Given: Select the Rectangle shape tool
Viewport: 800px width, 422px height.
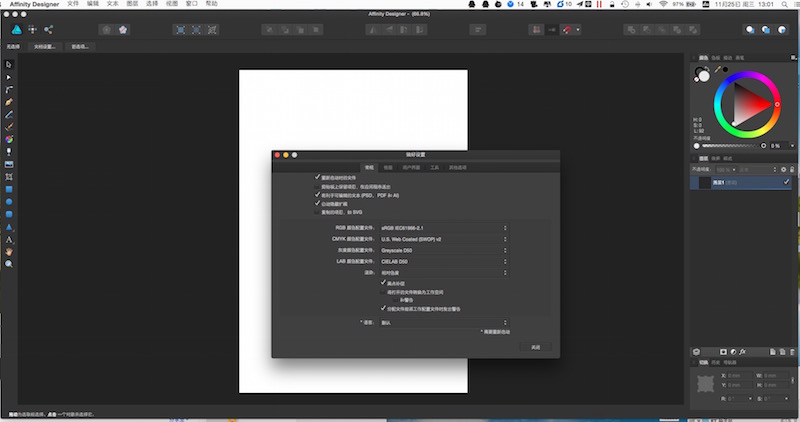Looking at the screenshot, I should pyautogui.click(x=9, y=189).
